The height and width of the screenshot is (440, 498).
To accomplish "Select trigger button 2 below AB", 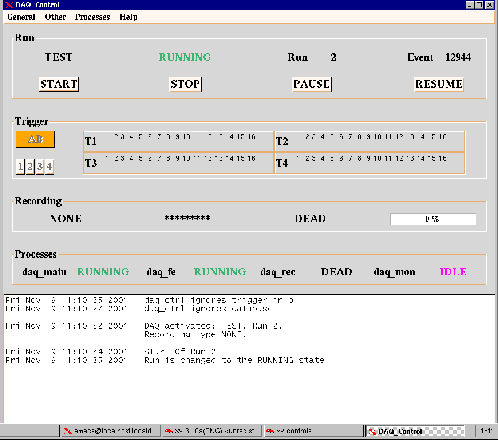I will click(x=30, y=166).
